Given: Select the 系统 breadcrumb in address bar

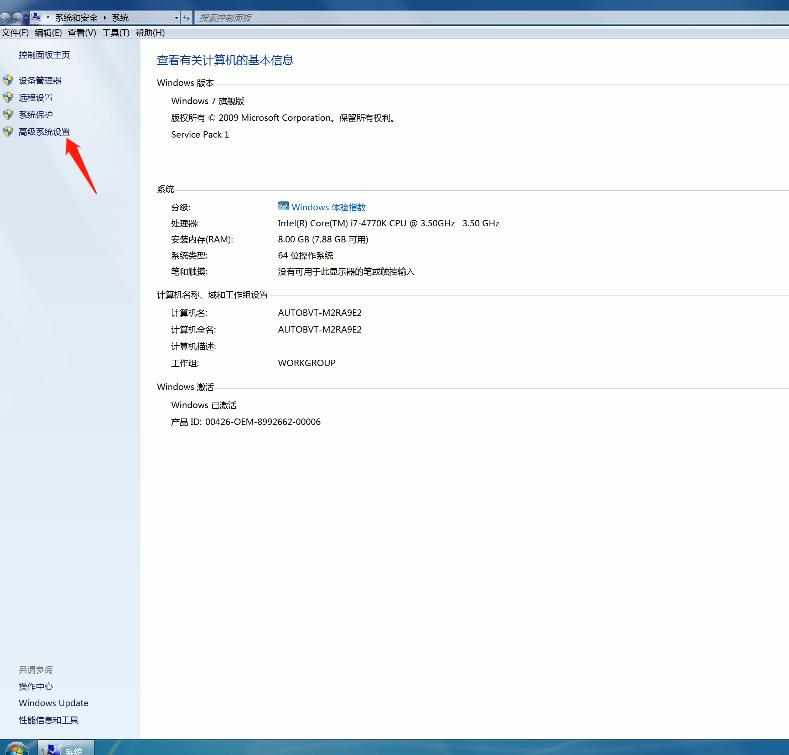Looking at the screenshot, I should [120, 18].
